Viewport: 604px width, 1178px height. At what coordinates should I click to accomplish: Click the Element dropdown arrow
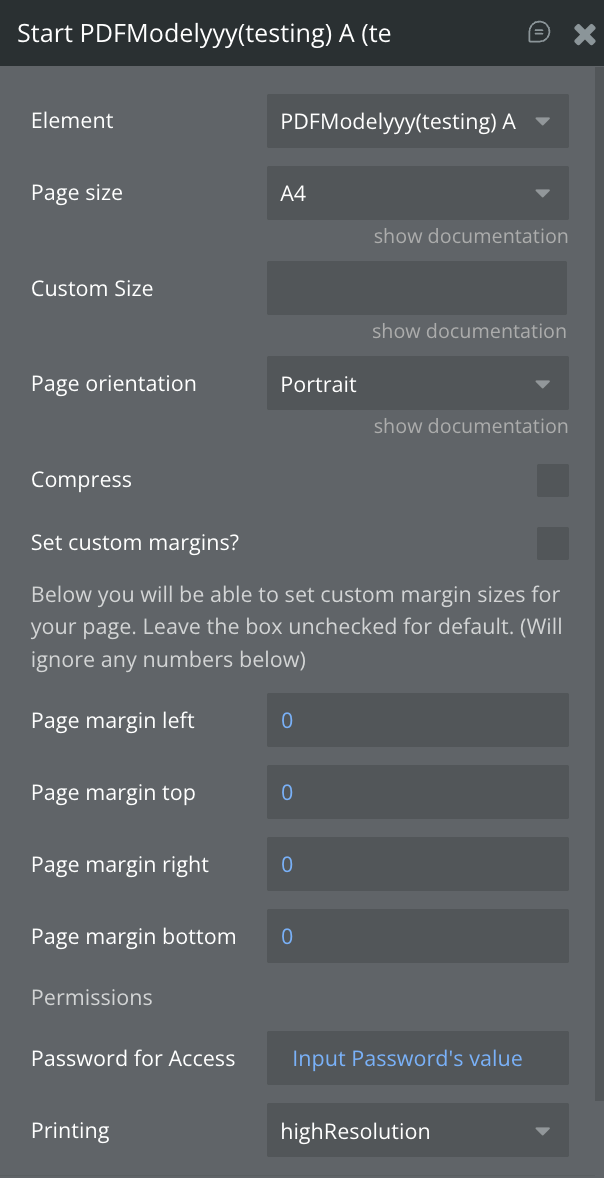pos(542,122)
